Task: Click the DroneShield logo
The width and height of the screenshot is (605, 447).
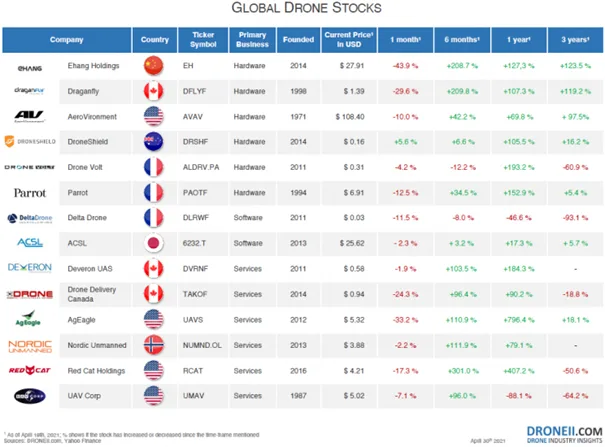Action: point(27,142)
